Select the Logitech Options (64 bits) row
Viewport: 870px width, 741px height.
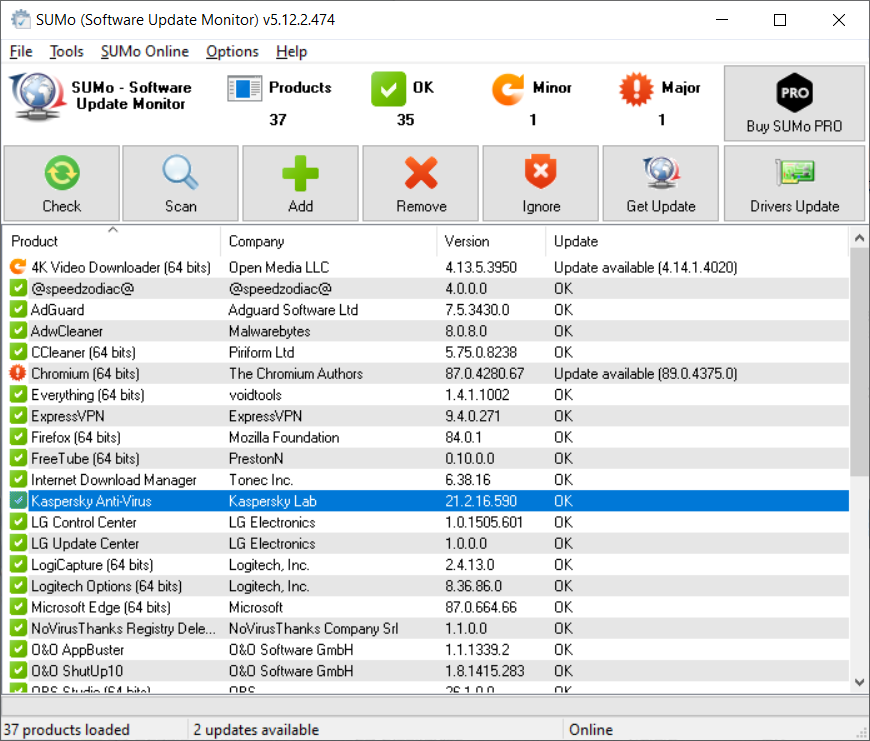click(426, 586)
